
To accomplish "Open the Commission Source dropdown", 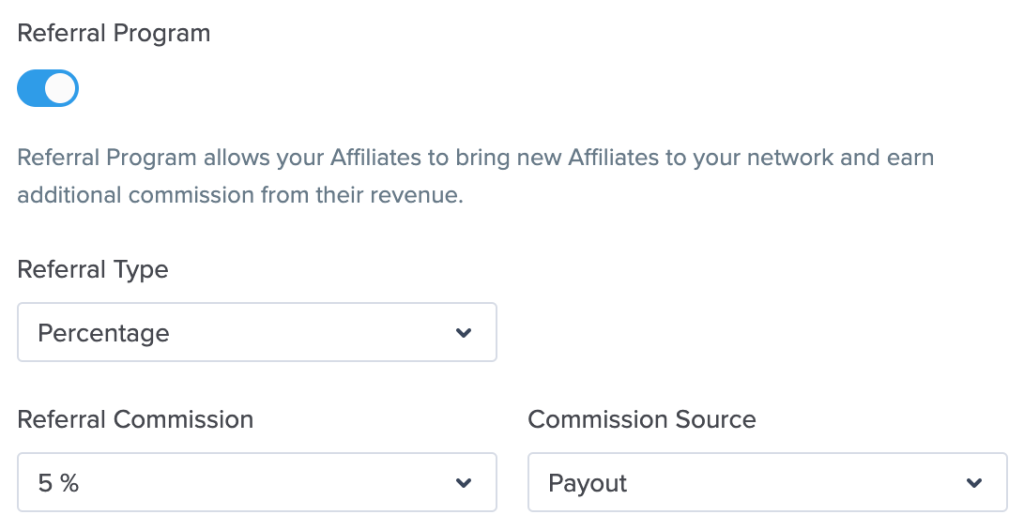I will [x=767, y=483].
